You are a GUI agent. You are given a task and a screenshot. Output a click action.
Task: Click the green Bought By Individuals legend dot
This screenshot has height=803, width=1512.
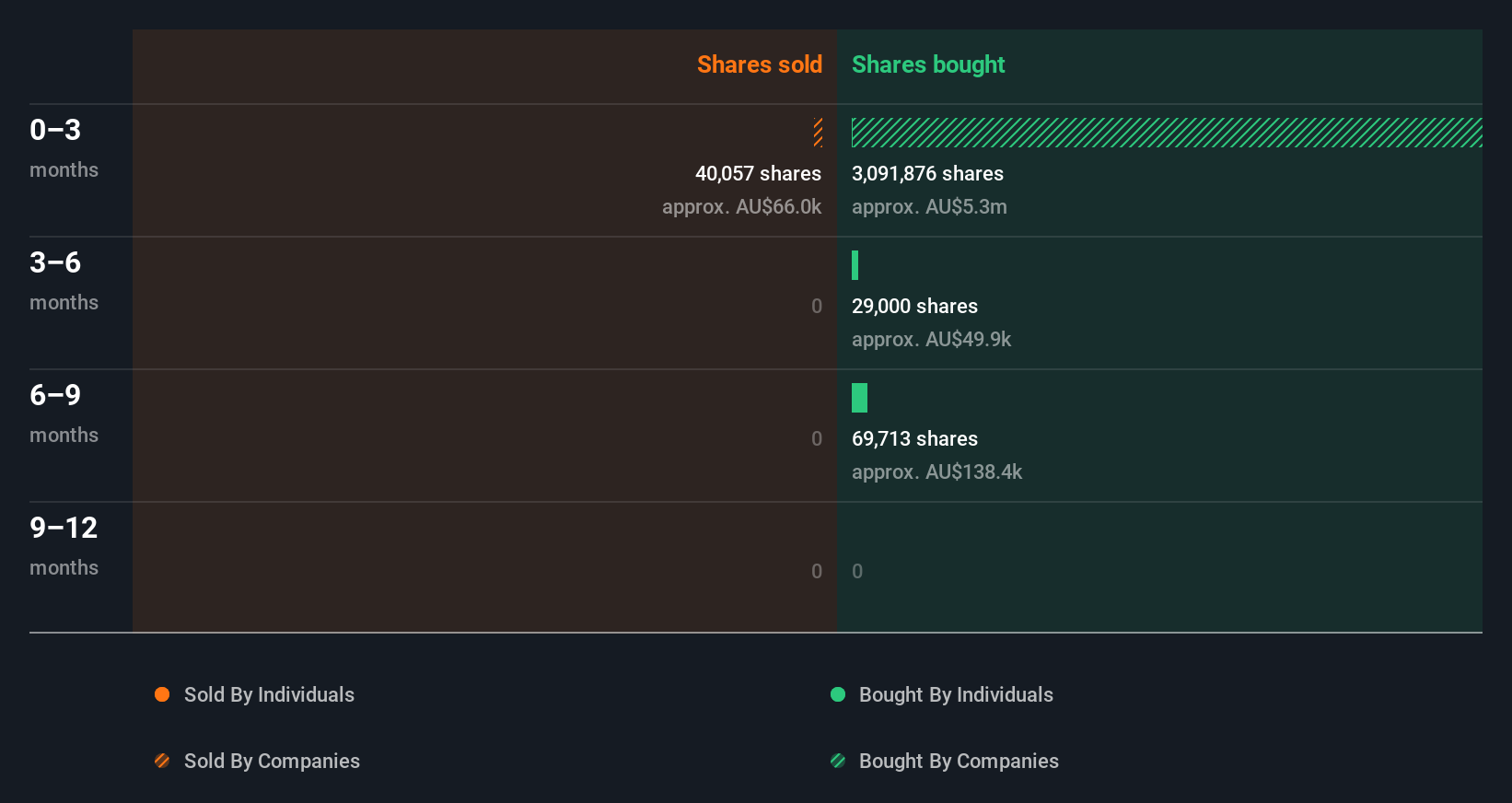coord(838,694)
